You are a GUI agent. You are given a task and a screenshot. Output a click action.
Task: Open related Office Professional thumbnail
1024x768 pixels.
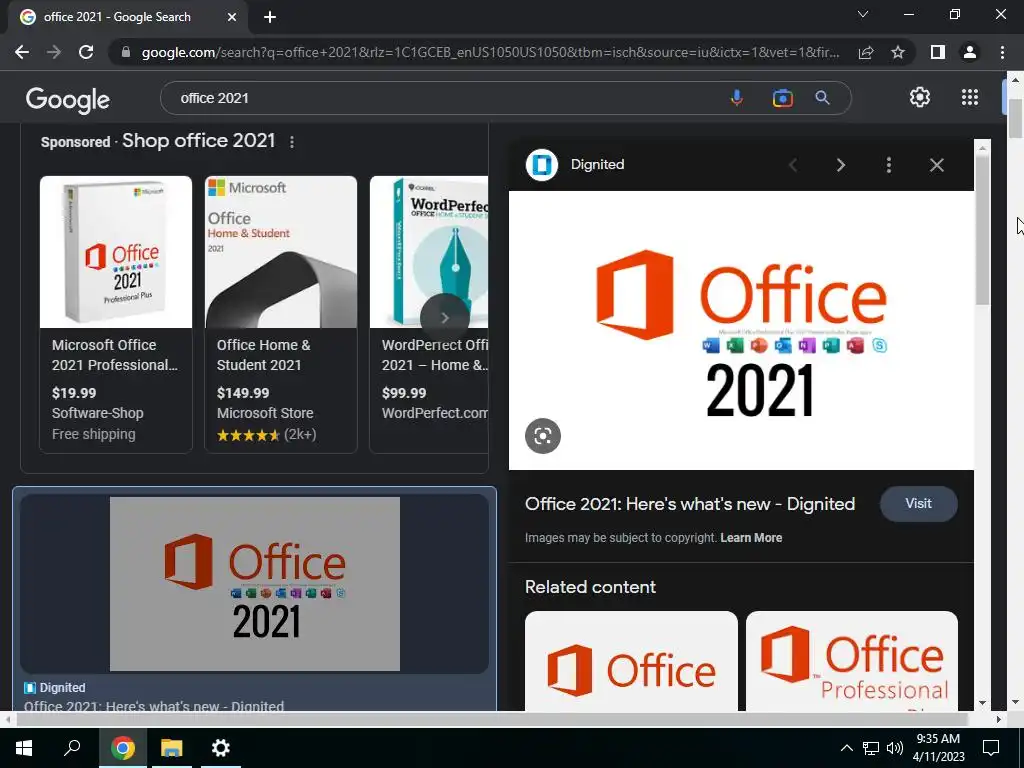click(852, 661)
